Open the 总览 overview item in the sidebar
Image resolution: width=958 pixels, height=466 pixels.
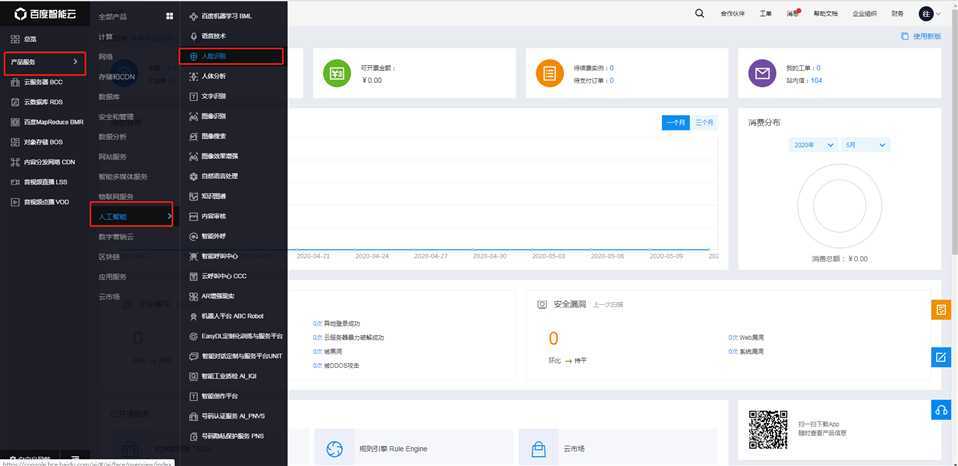(x=24, y=39)
